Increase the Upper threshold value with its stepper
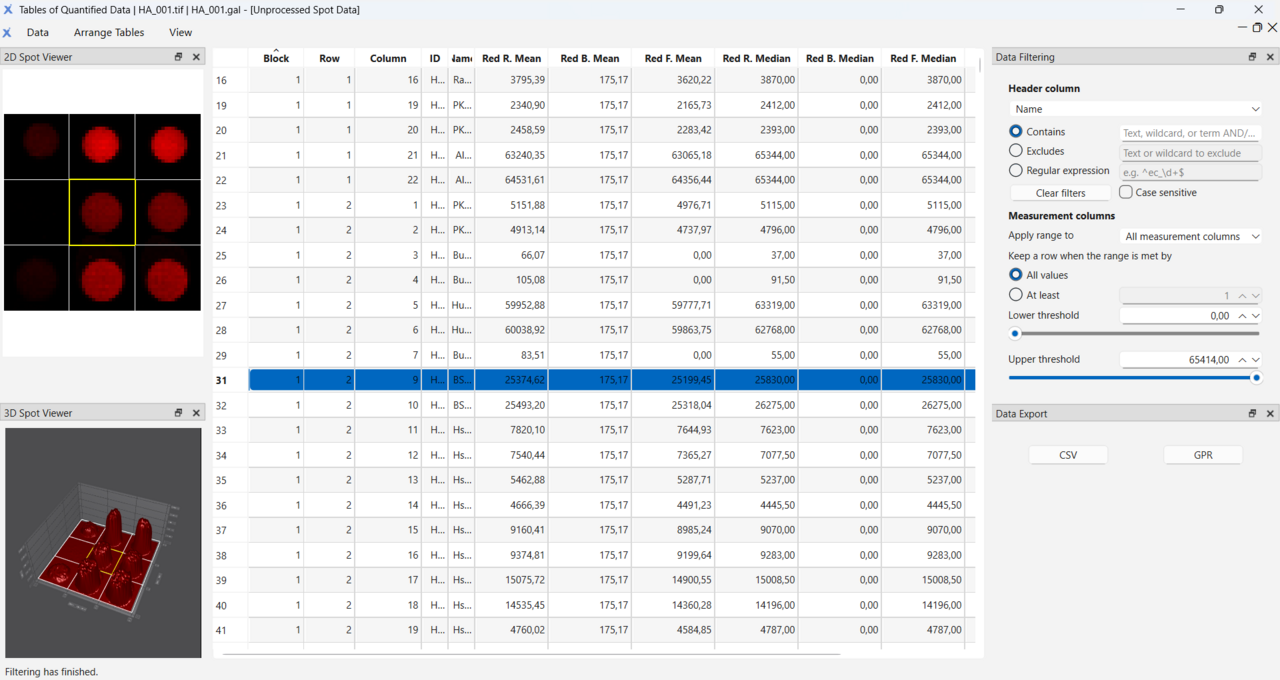Image resolution: width=1280 pixels, height=680 pixels. tap(1242, 359)
